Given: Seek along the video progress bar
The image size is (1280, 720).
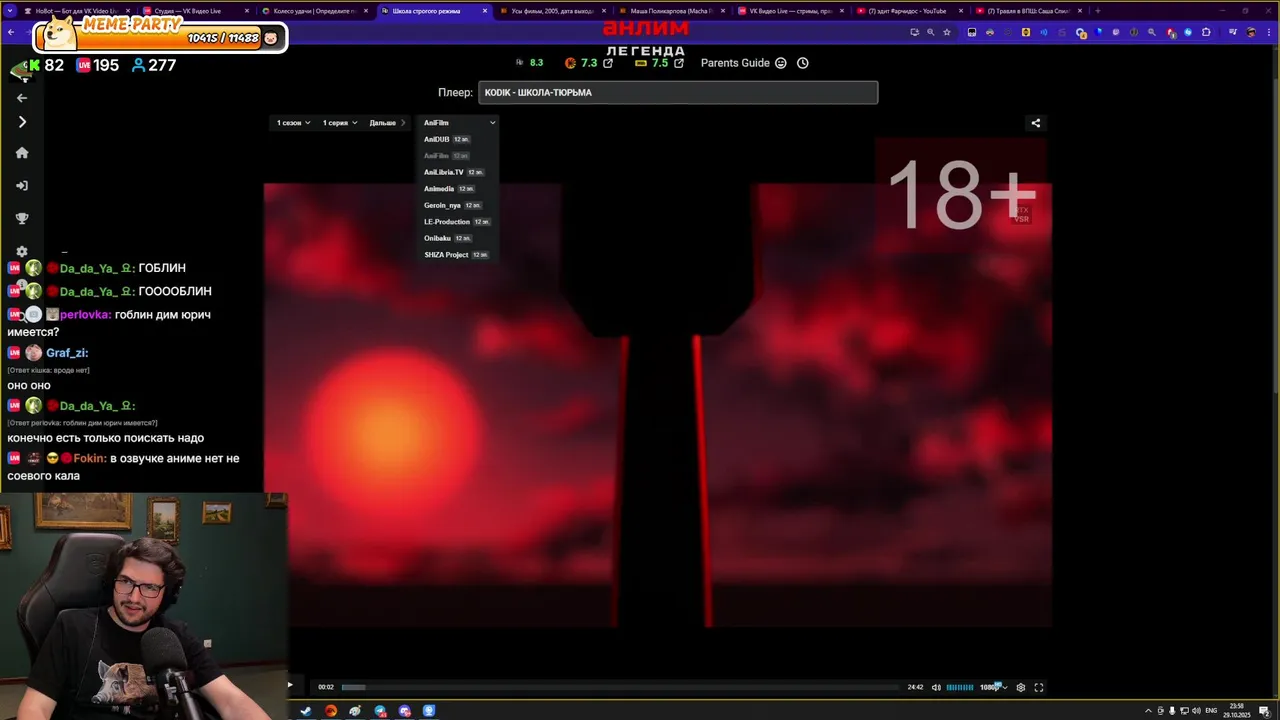Looking at the screenshot, I should (x=620, y=687).
